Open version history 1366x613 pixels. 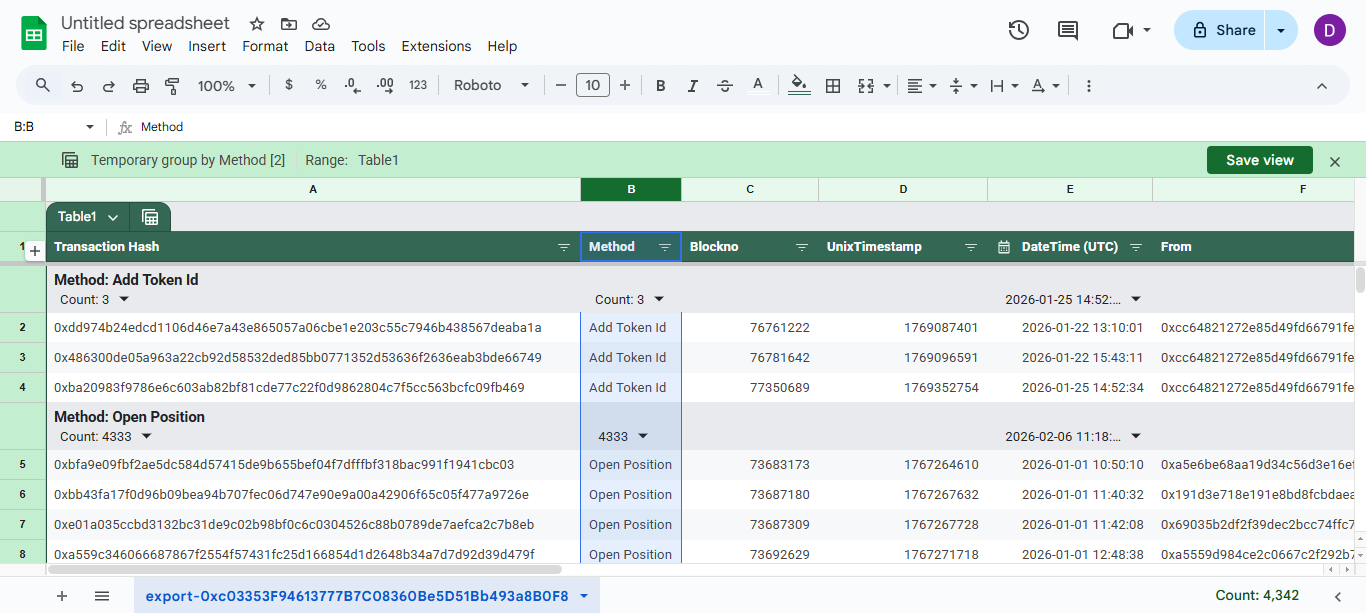(x=1018, y=30)
